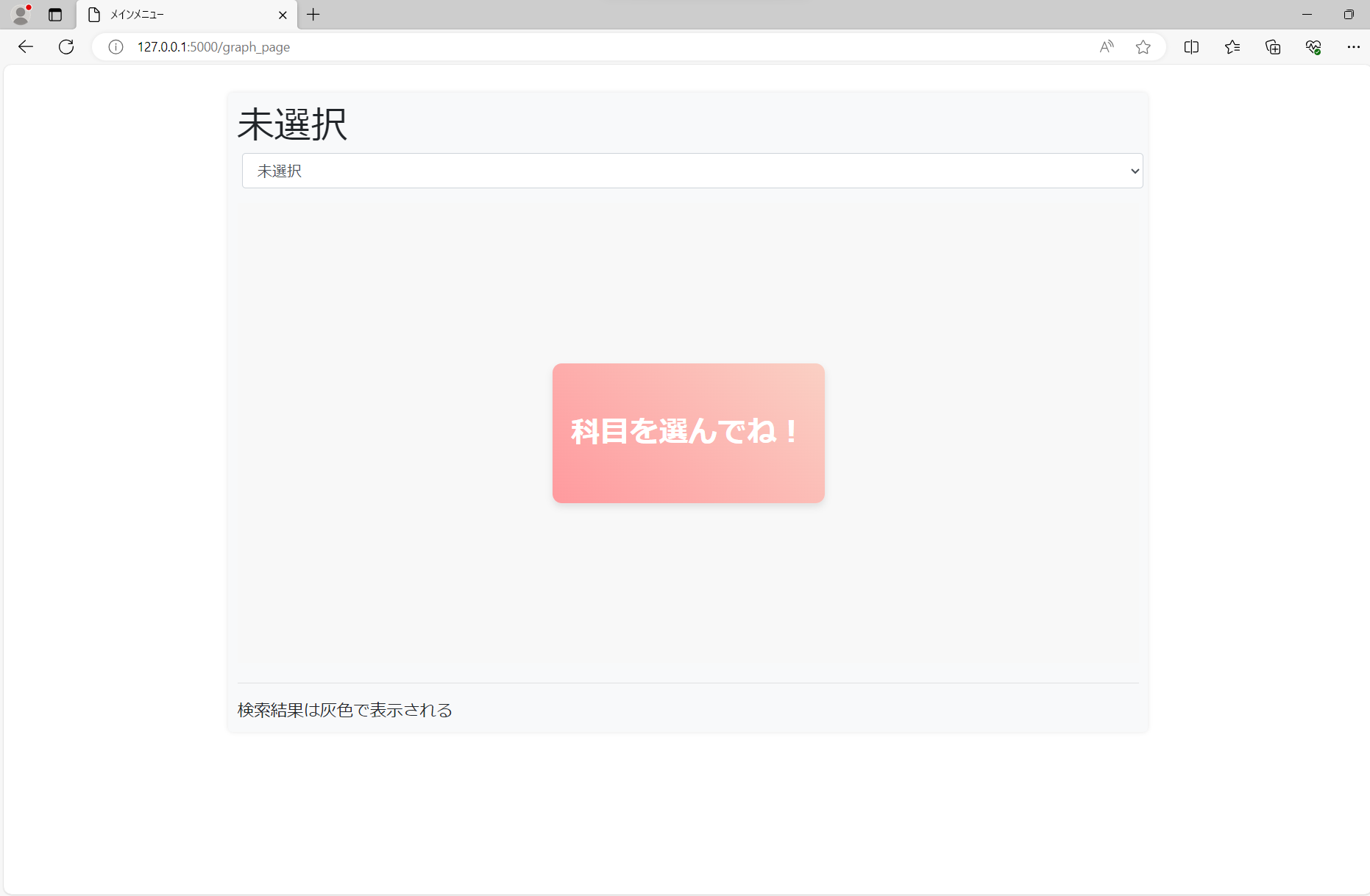
Task: View site information icon in address bar
Action: 116,47
